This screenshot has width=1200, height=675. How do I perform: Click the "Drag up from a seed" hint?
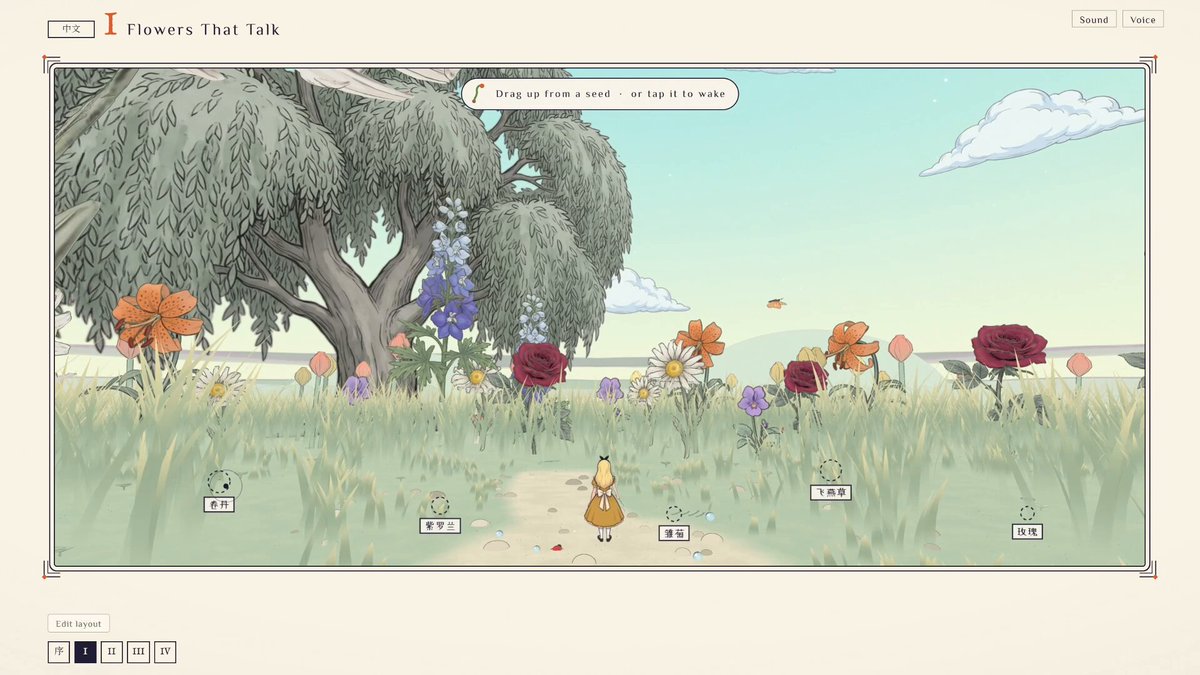(600, 94)
